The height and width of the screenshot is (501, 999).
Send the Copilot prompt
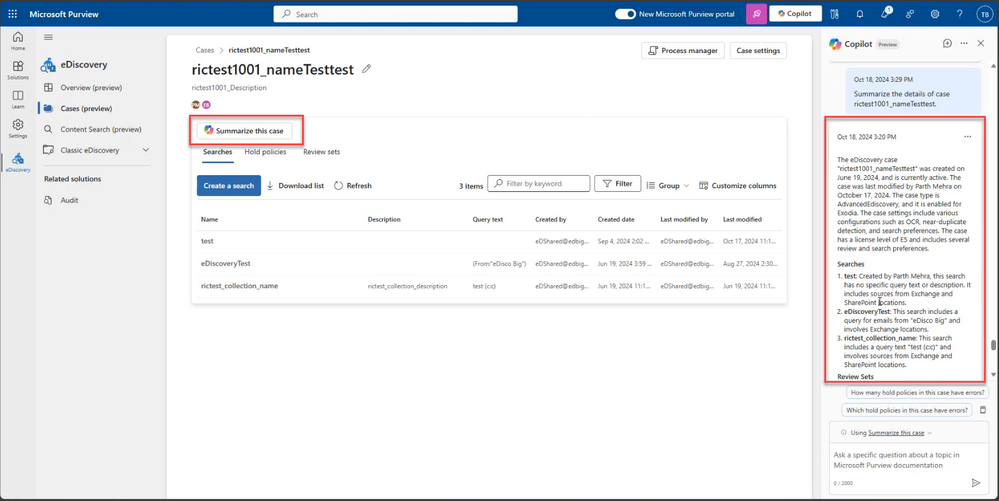click(975, 483)
